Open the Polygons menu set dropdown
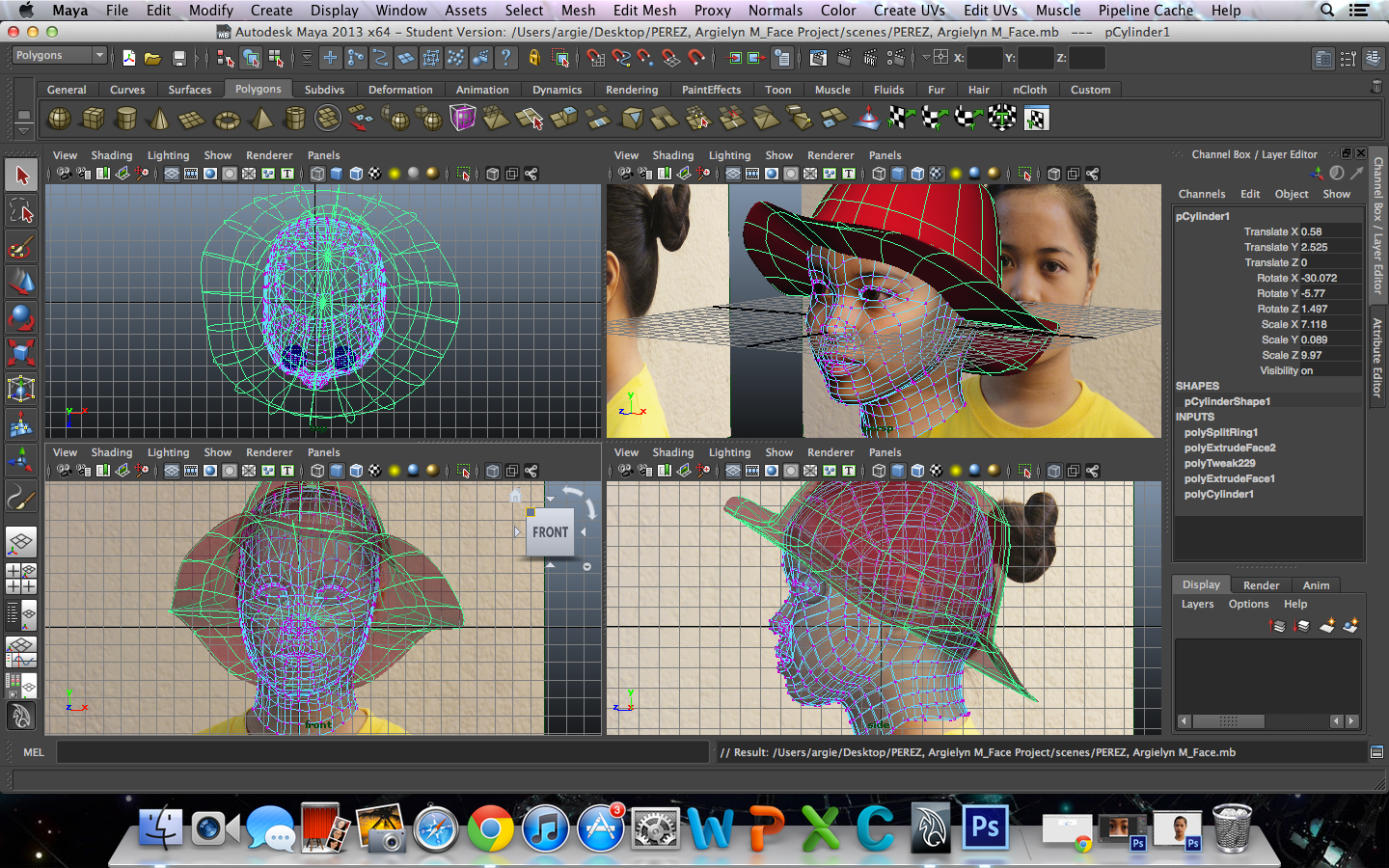 (59, 56)
